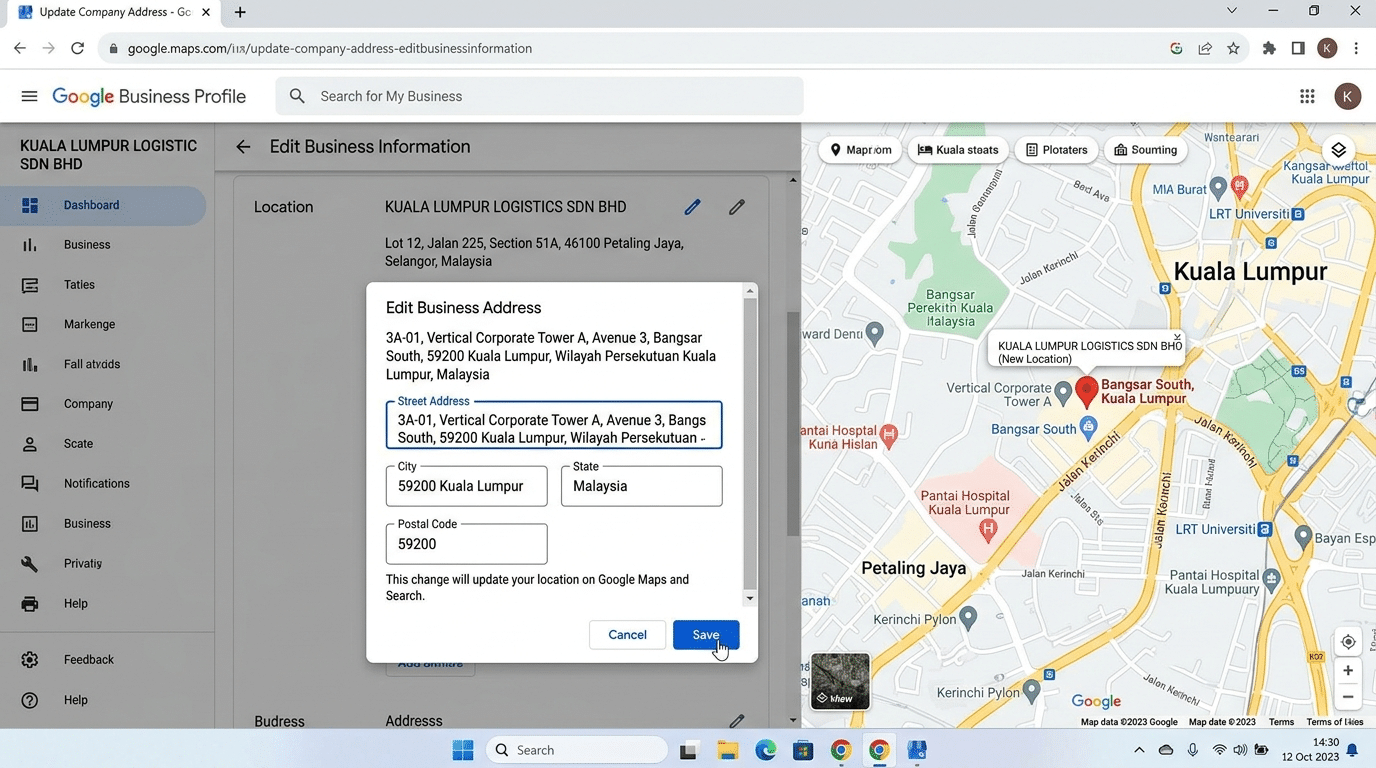The width and height of the screenshot is (1376, 768).
Task: Click the satellite view thumbnail on map
Action: (840, 681)
